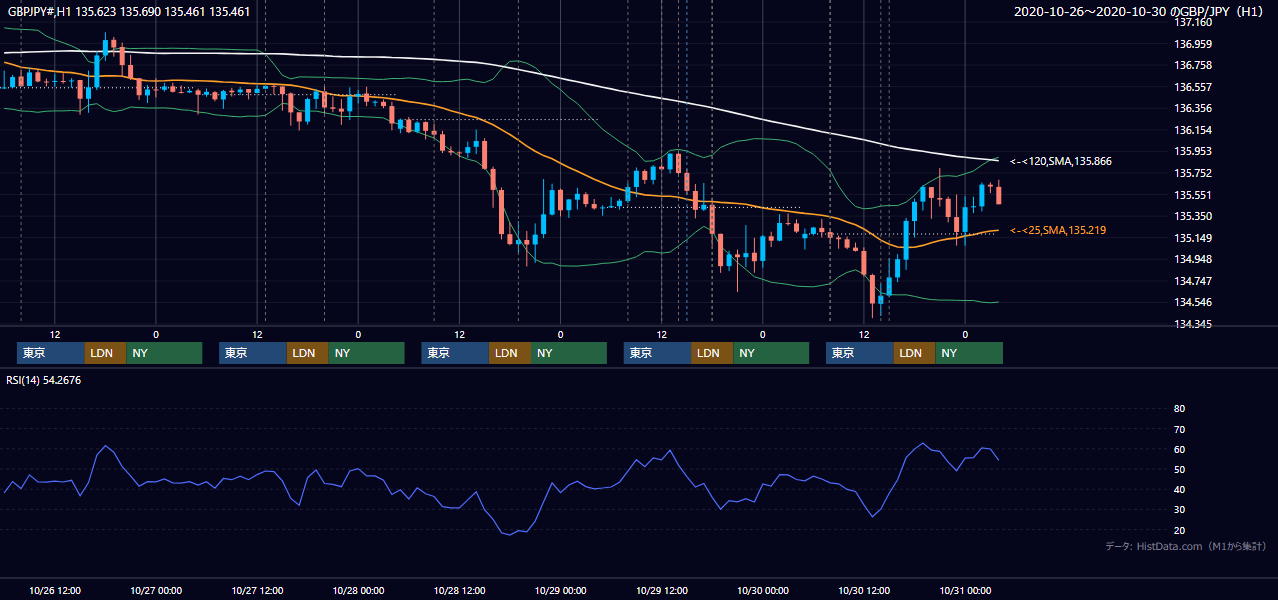Select the 120 SMA label 135.866

coord(1061,161)
